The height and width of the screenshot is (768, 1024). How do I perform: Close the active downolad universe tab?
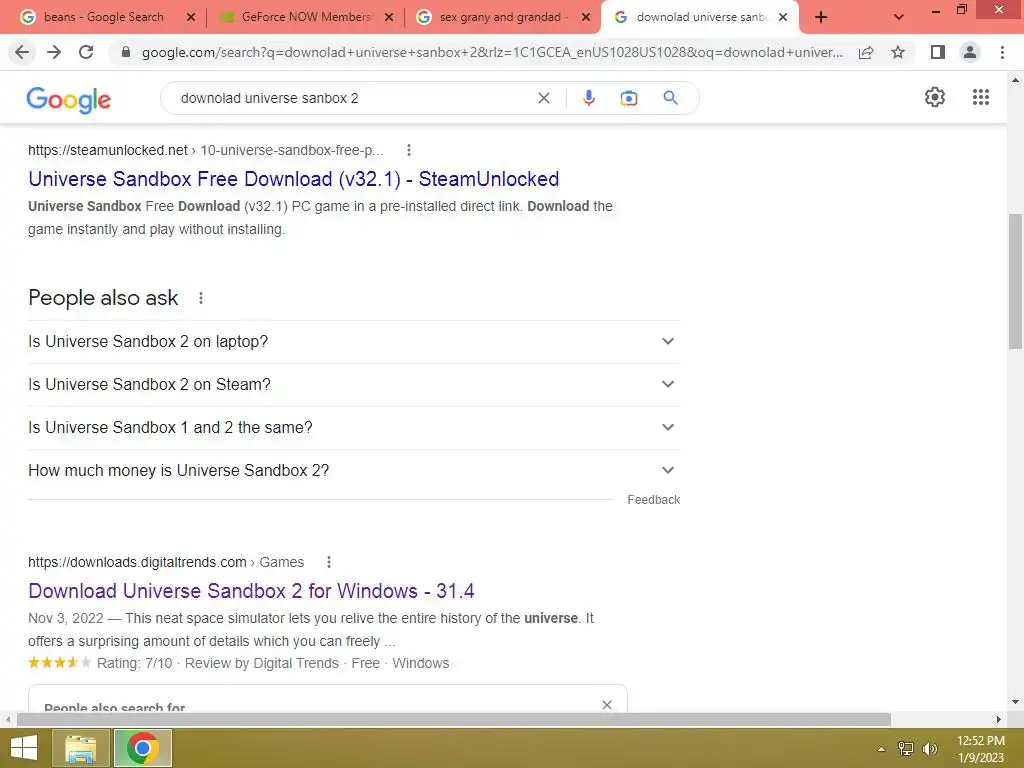pyautogui.click(x=783, y=18)
